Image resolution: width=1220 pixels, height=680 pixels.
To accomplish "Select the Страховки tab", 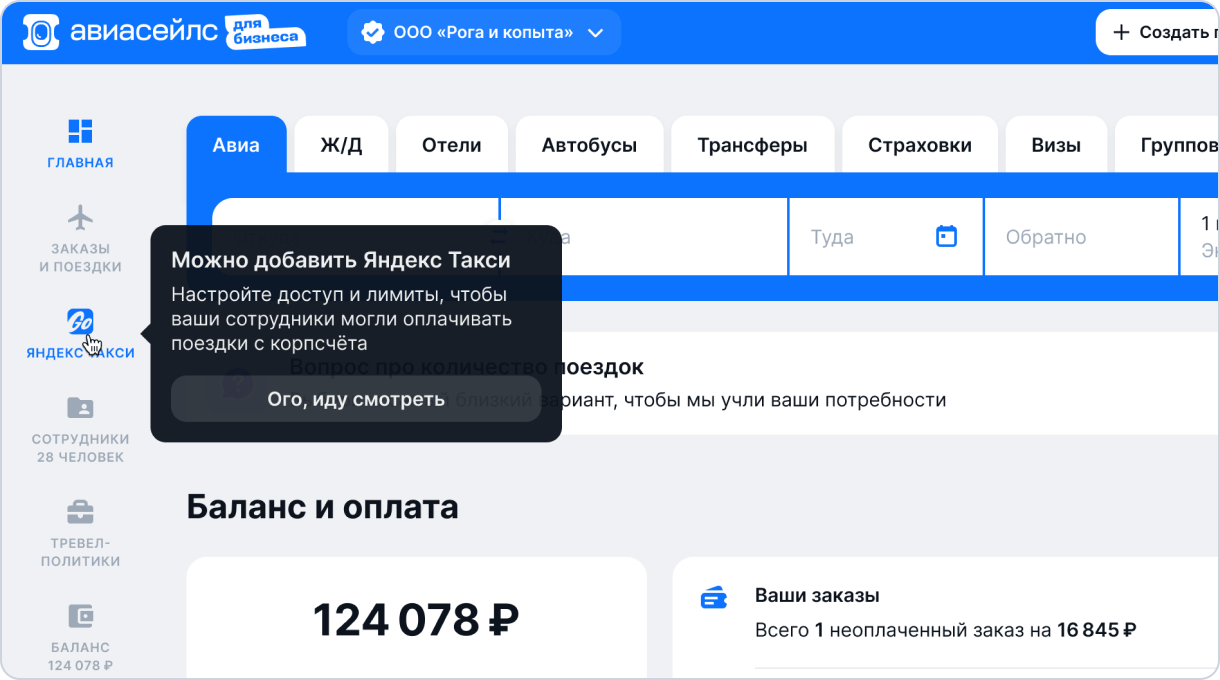I will coord(919,145).
